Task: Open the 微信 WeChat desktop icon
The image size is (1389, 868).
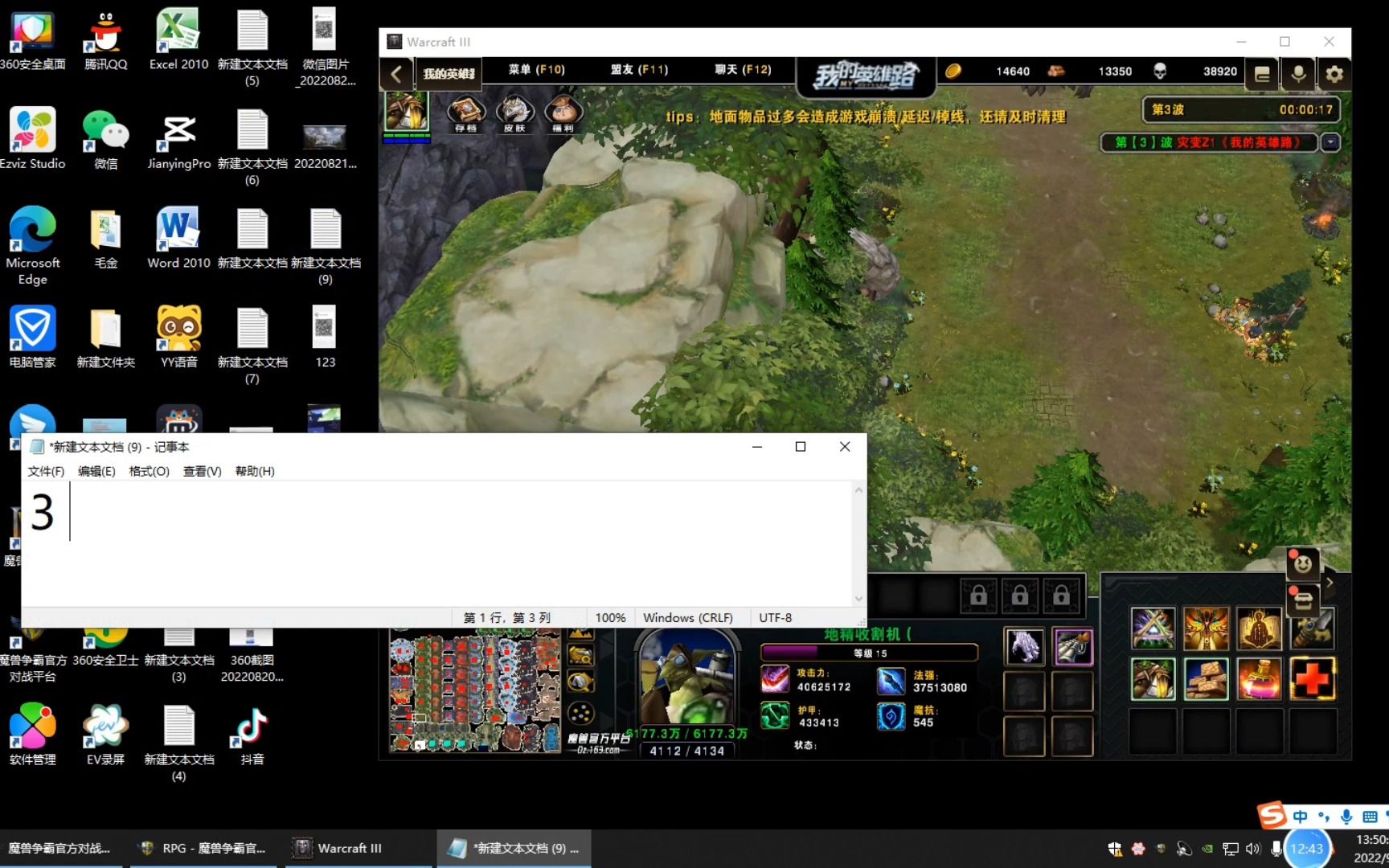Action: tap(105, 139)
